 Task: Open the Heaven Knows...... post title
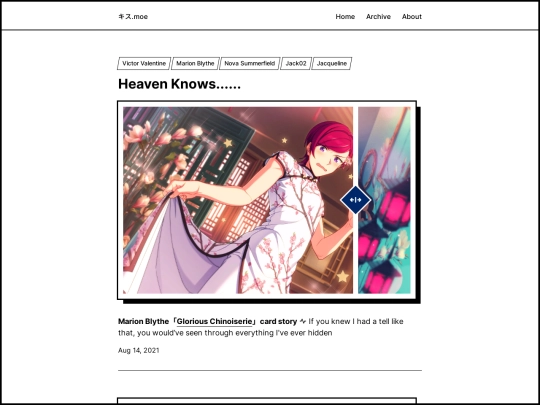coord(179,84)
